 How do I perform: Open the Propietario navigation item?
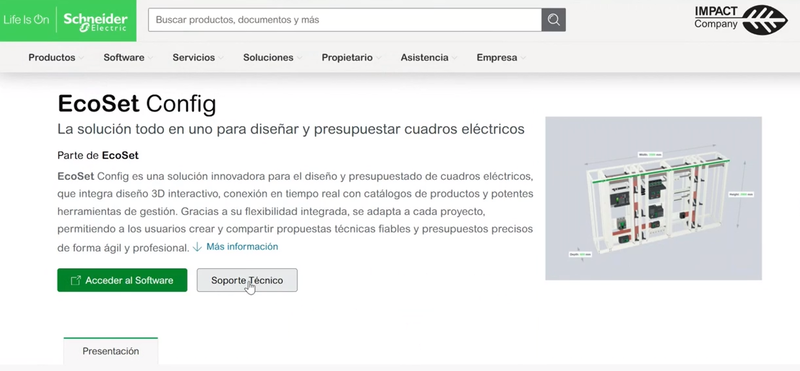click(347, 58)
